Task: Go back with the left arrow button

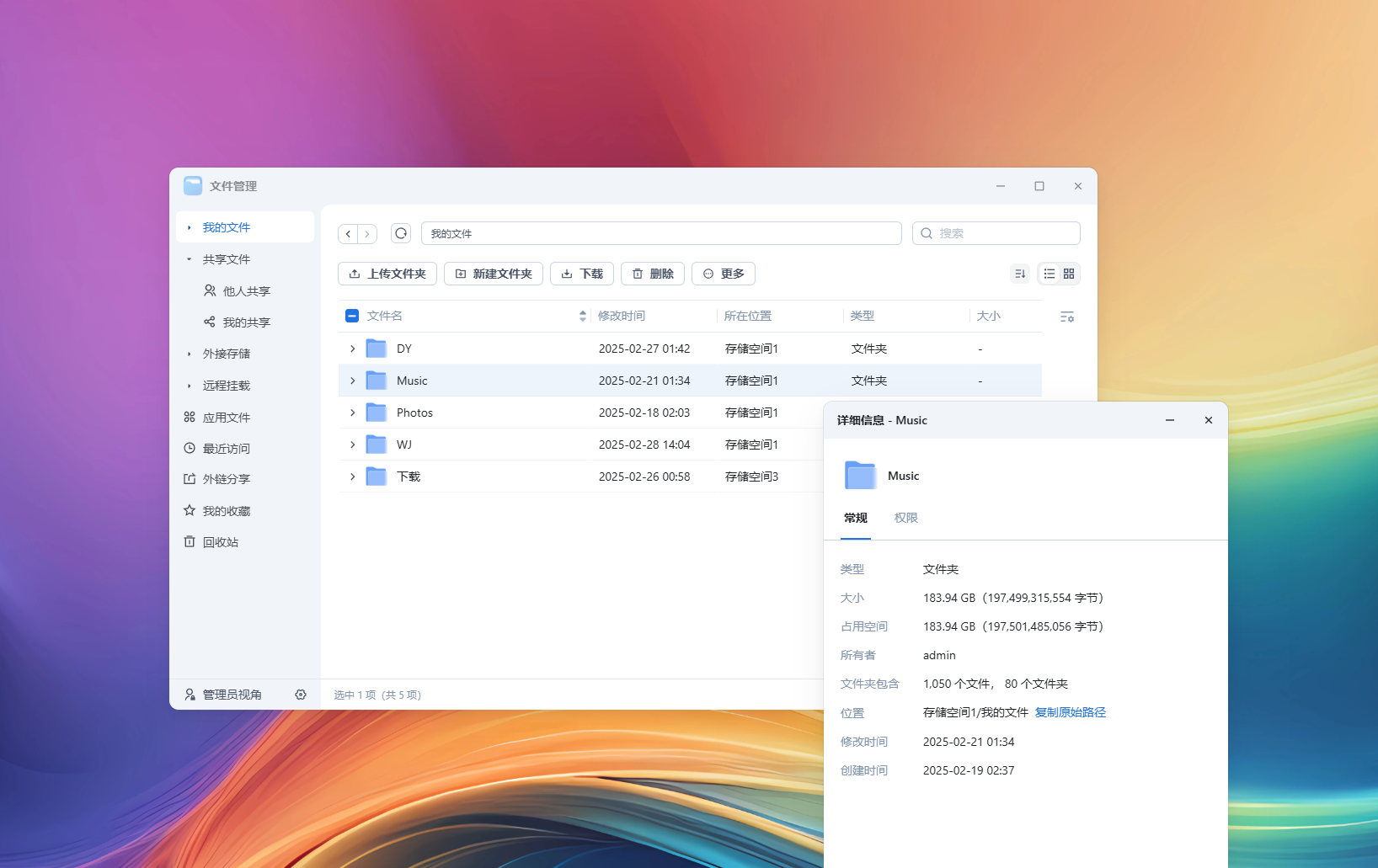Action: coord(348,234)
